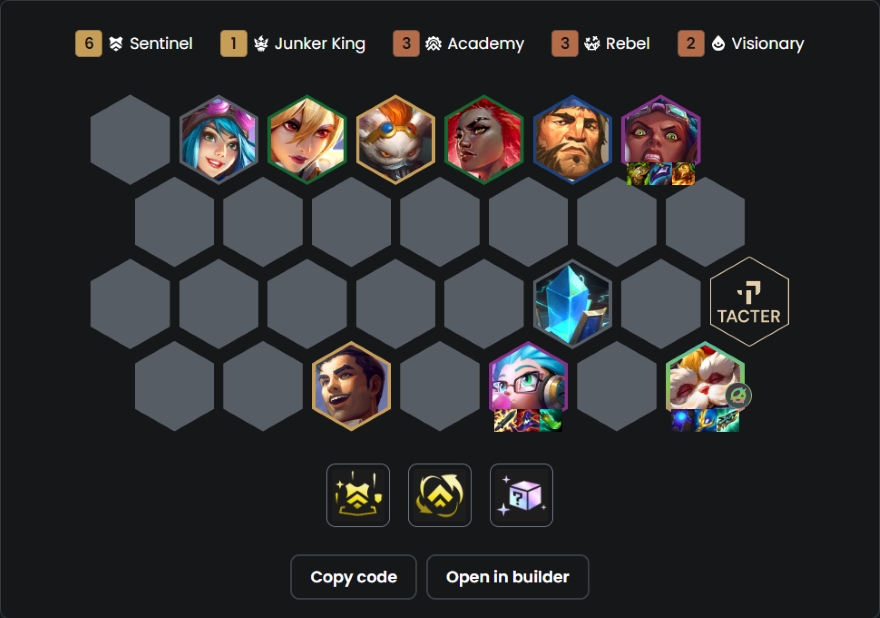Select the Rebel trait badge
Screen dimensions: 880x618
click(x=565, y=44)
